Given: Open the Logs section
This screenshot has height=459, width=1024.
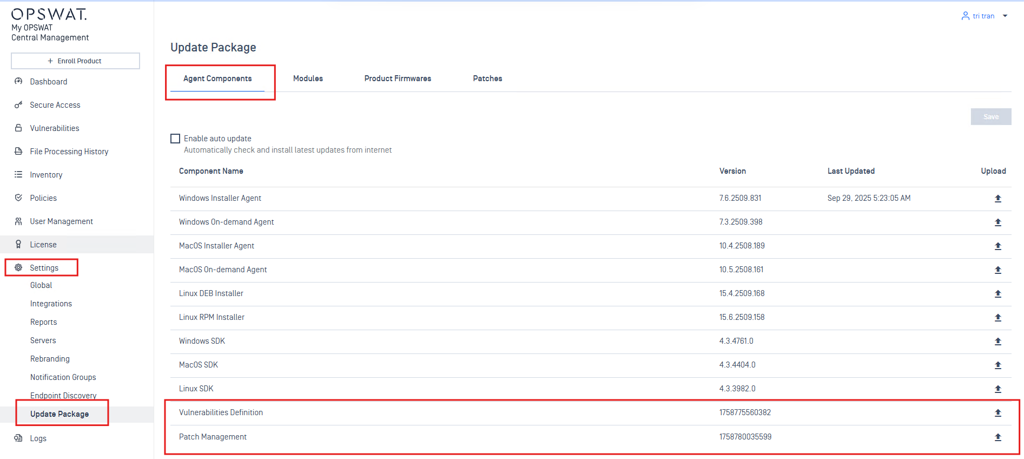Looking at the screenshot, I should (x=38, y=439).
